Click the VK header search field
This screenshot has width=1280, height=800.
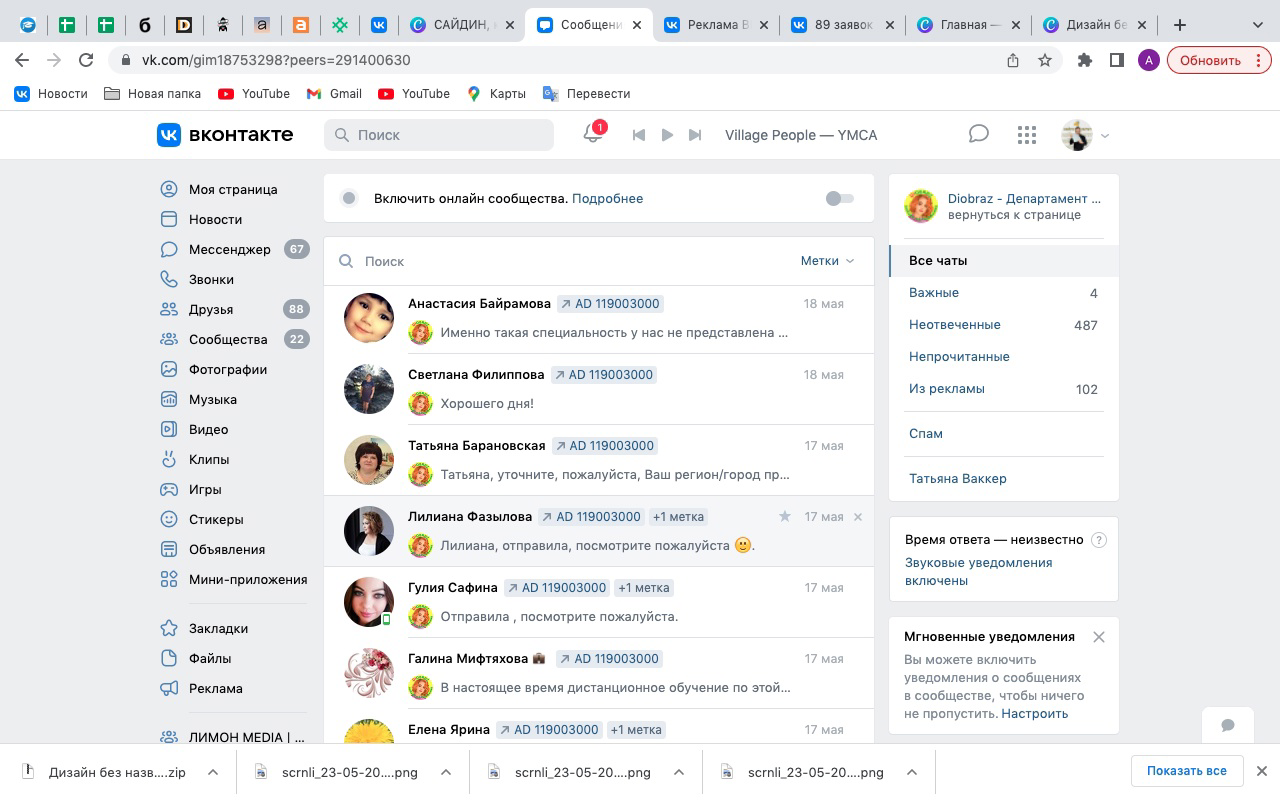(439, 135)
